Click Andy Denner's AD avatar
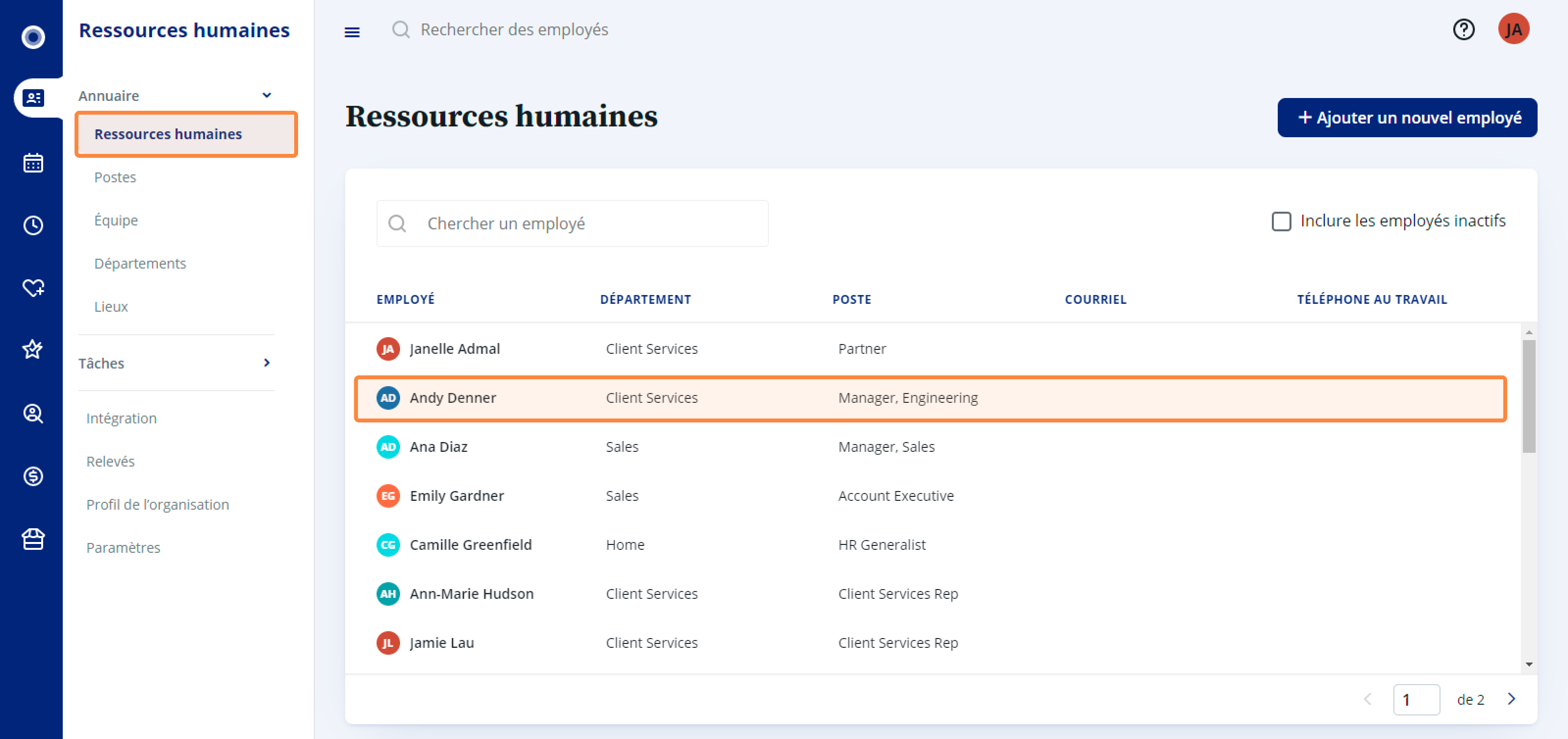Screen dimensions: 1568x739 point(388,398)
